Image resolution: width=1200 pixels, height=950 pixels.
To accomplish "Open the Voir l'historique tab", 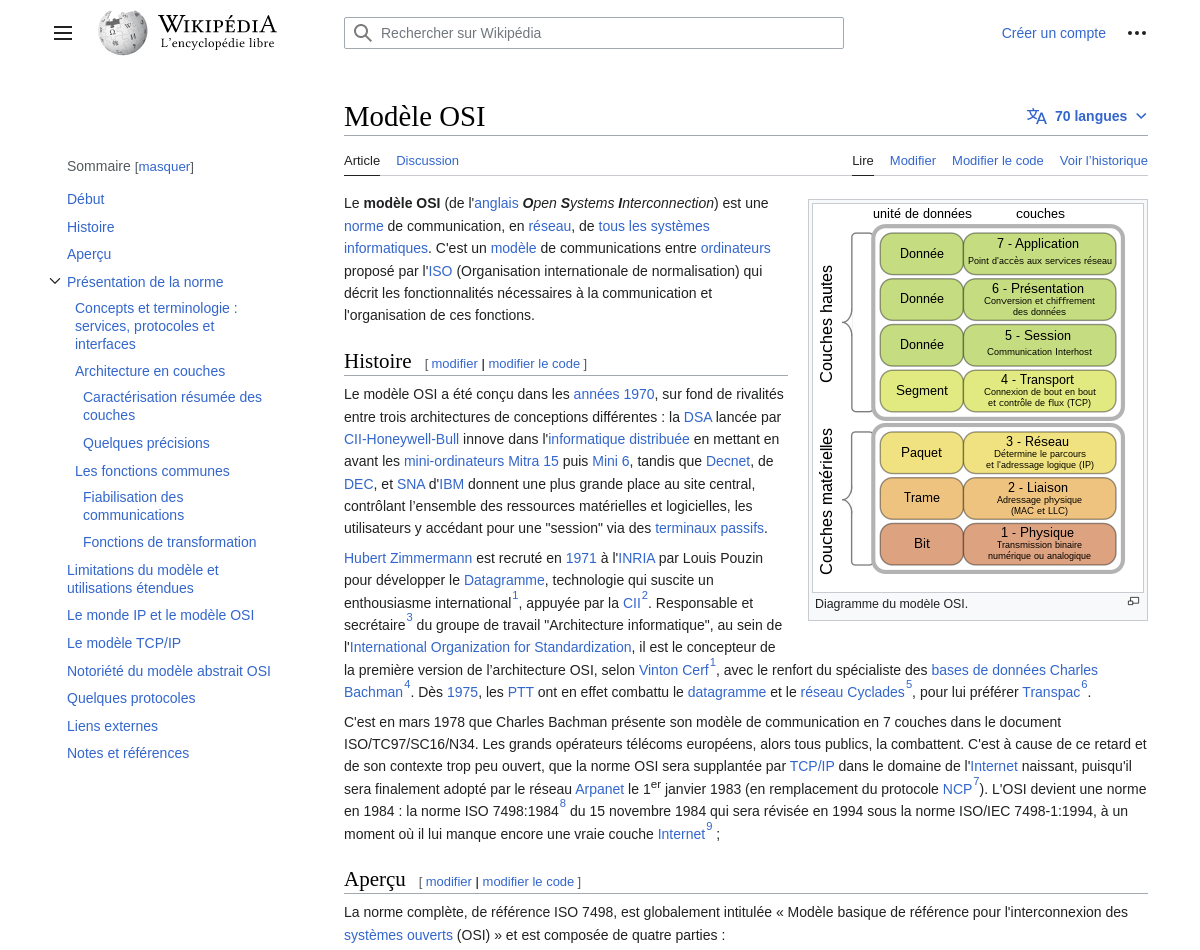I will (1104, 160).
